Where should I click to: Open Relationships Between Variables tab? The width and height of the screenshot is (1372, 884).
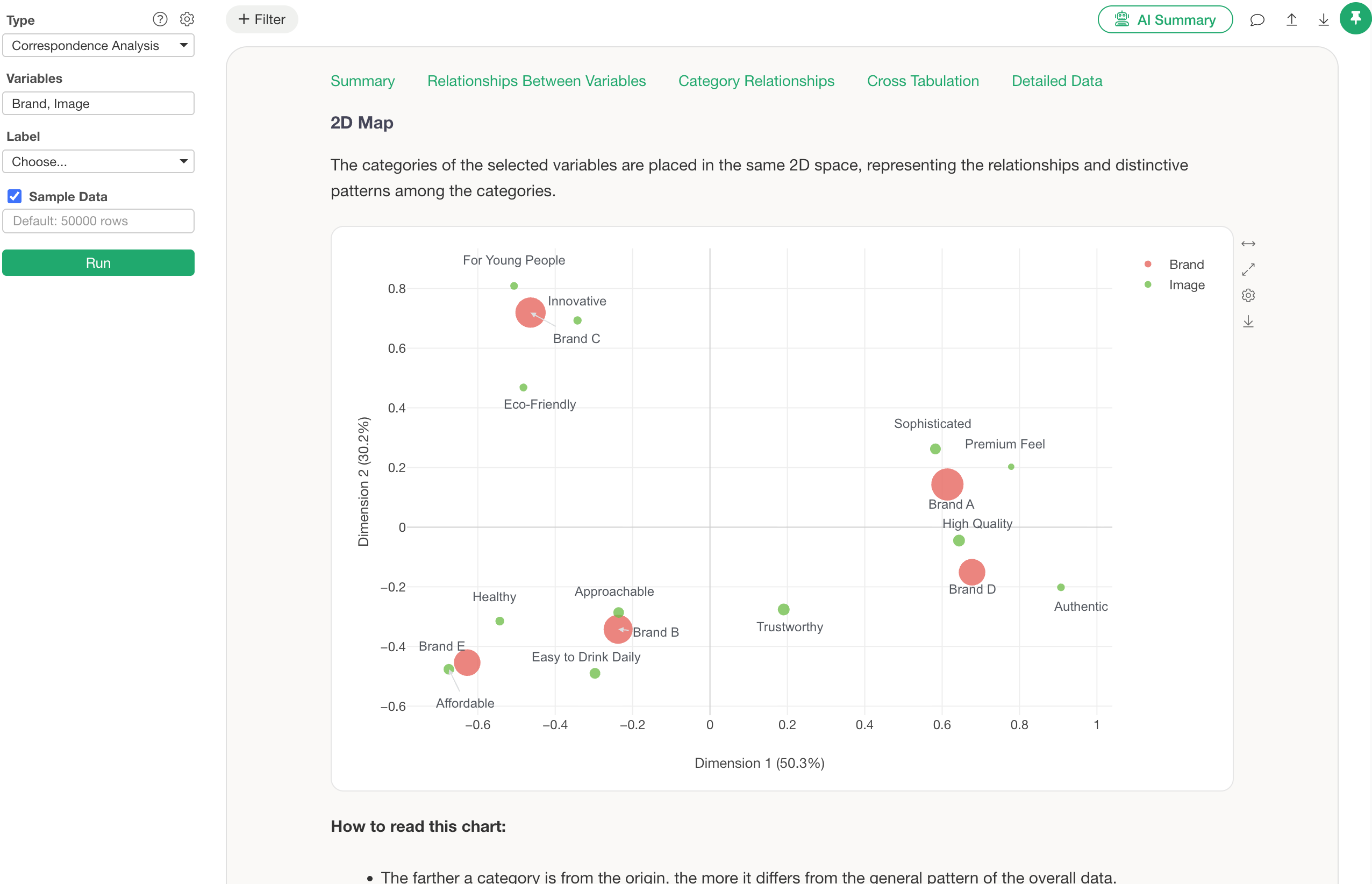pos(537,81)
